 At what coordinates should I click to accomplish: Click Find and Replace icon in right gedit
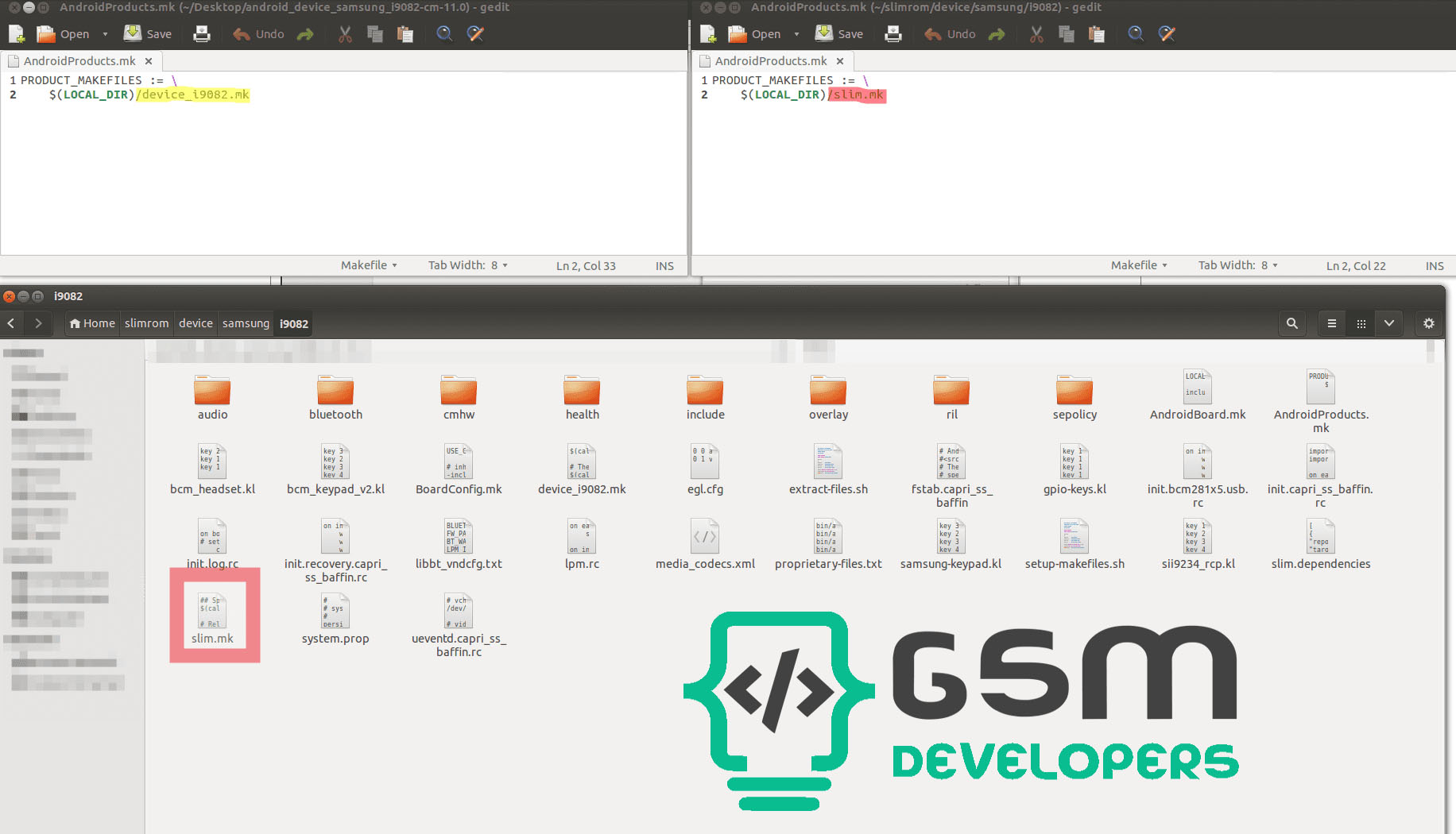pos(1167,34)
